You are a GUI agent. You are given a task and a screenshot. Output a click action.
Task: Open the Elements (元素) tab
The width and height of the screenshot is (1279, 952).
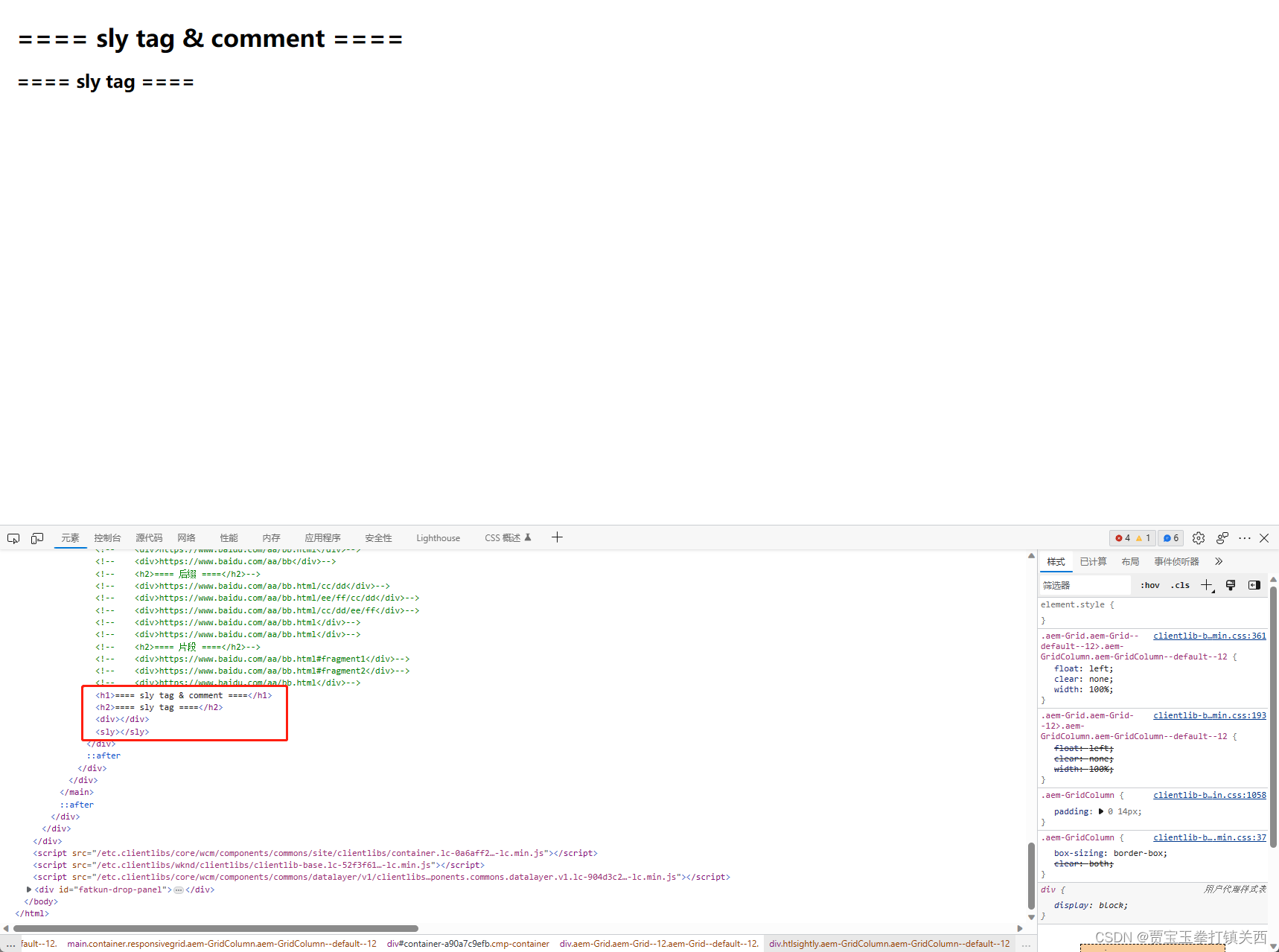[x=71, y=538]
